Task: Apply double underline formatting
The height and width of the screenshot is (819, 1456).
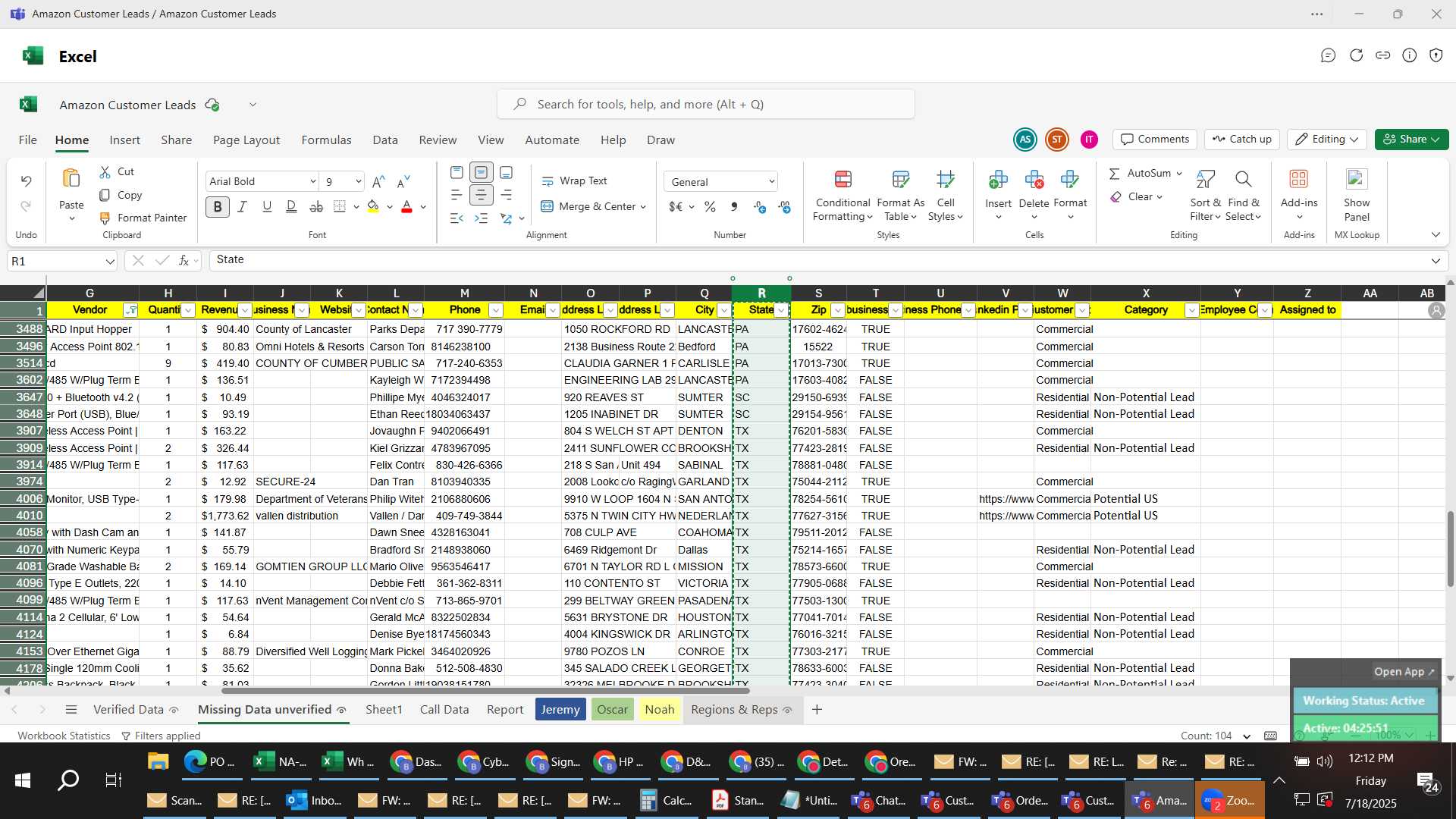Action: pyautogui.click(x=291, y=206)
